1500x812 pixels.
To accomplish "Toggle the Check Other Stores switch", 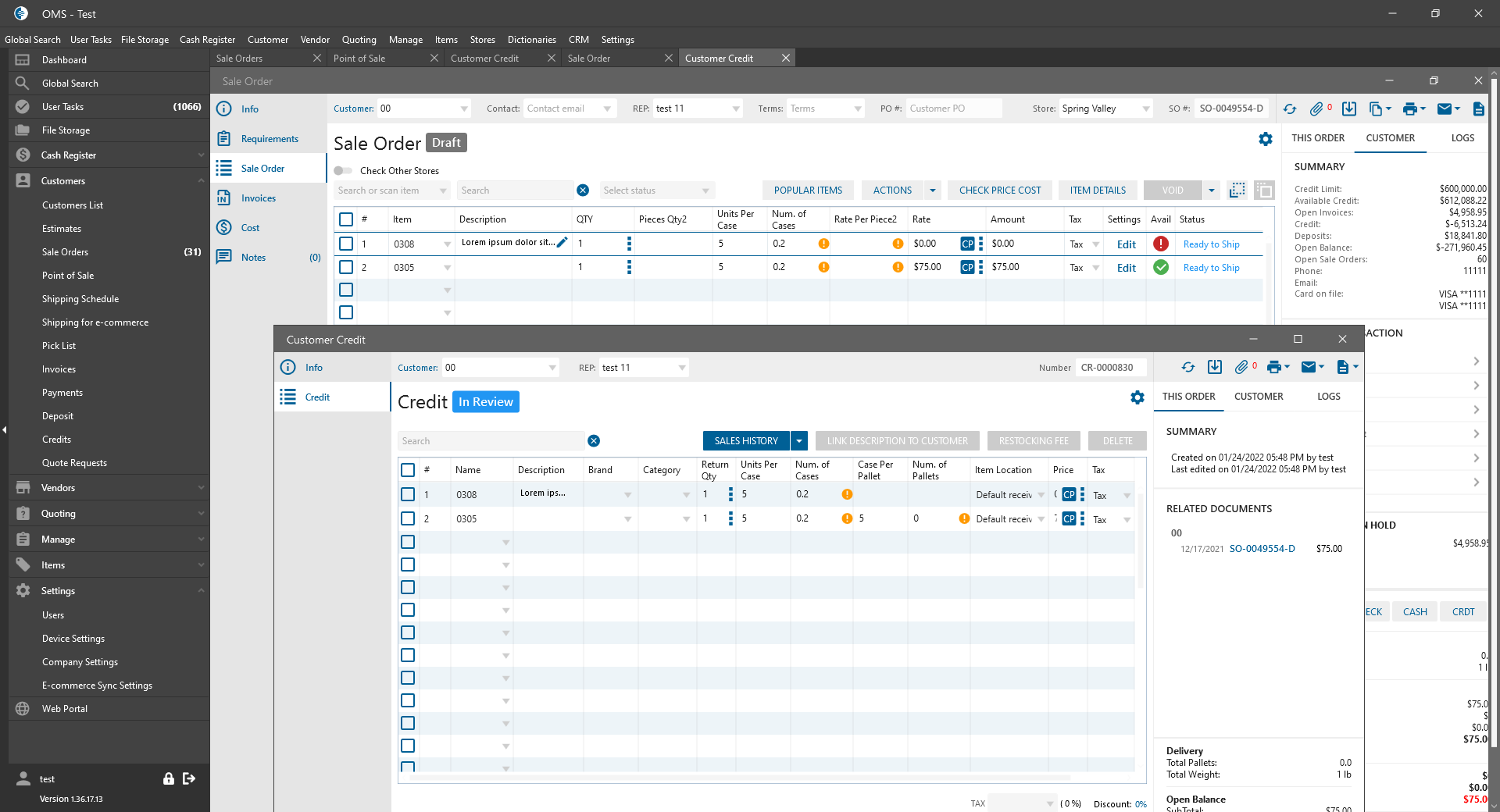I will (x=343, y=171).
